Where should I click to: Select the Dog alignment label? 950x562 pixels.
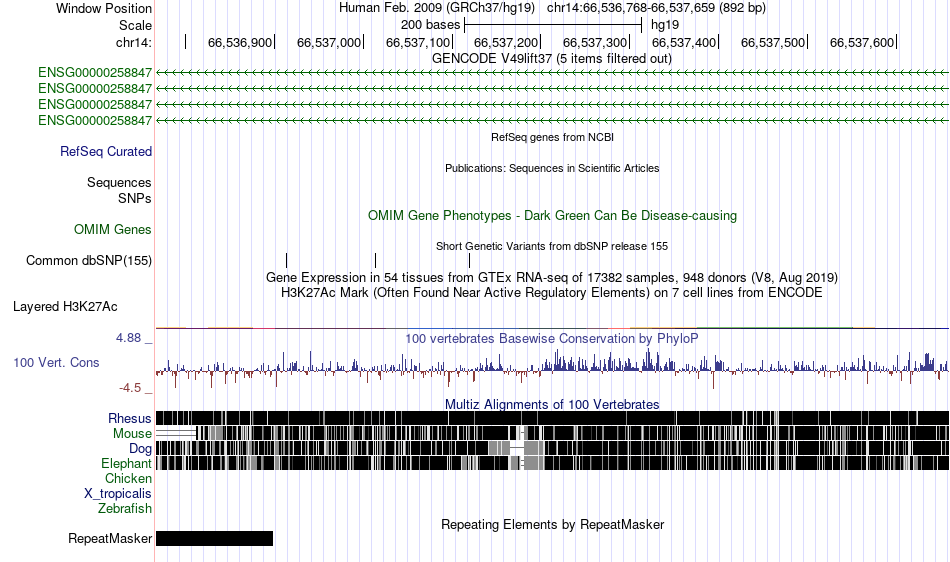click(x=141, y=449)
